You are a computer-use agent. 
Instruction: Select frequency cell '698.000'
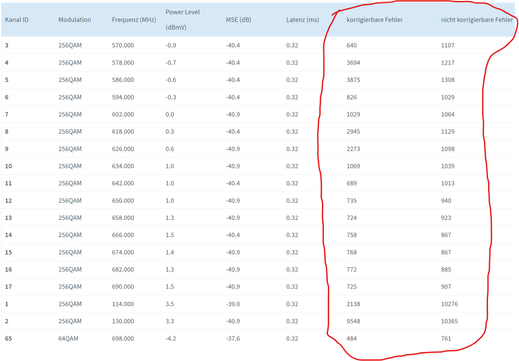click(123, 339)
